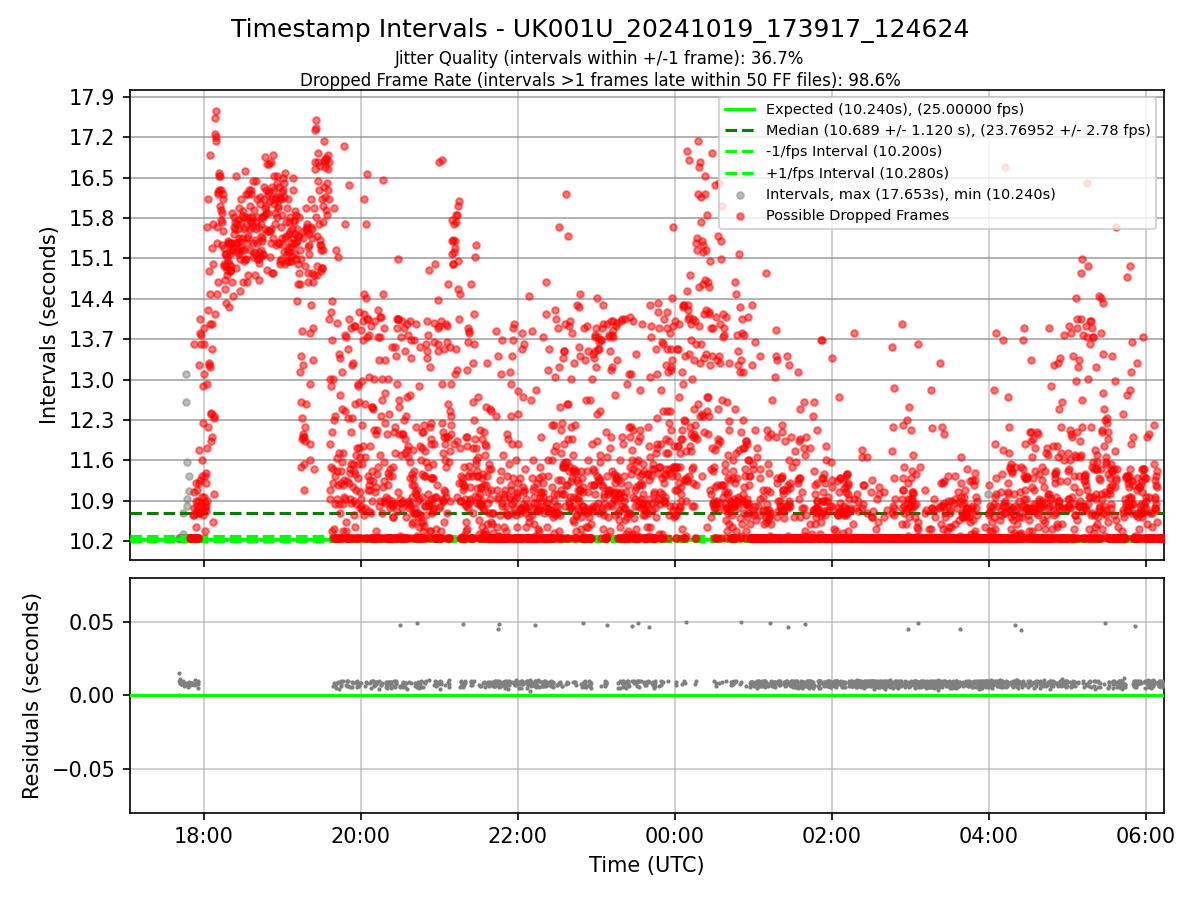This screenshot has height=900, width=1200.
Task: Select the Jitter Quality 36.7% subtitle
Action: pos(600,58)
